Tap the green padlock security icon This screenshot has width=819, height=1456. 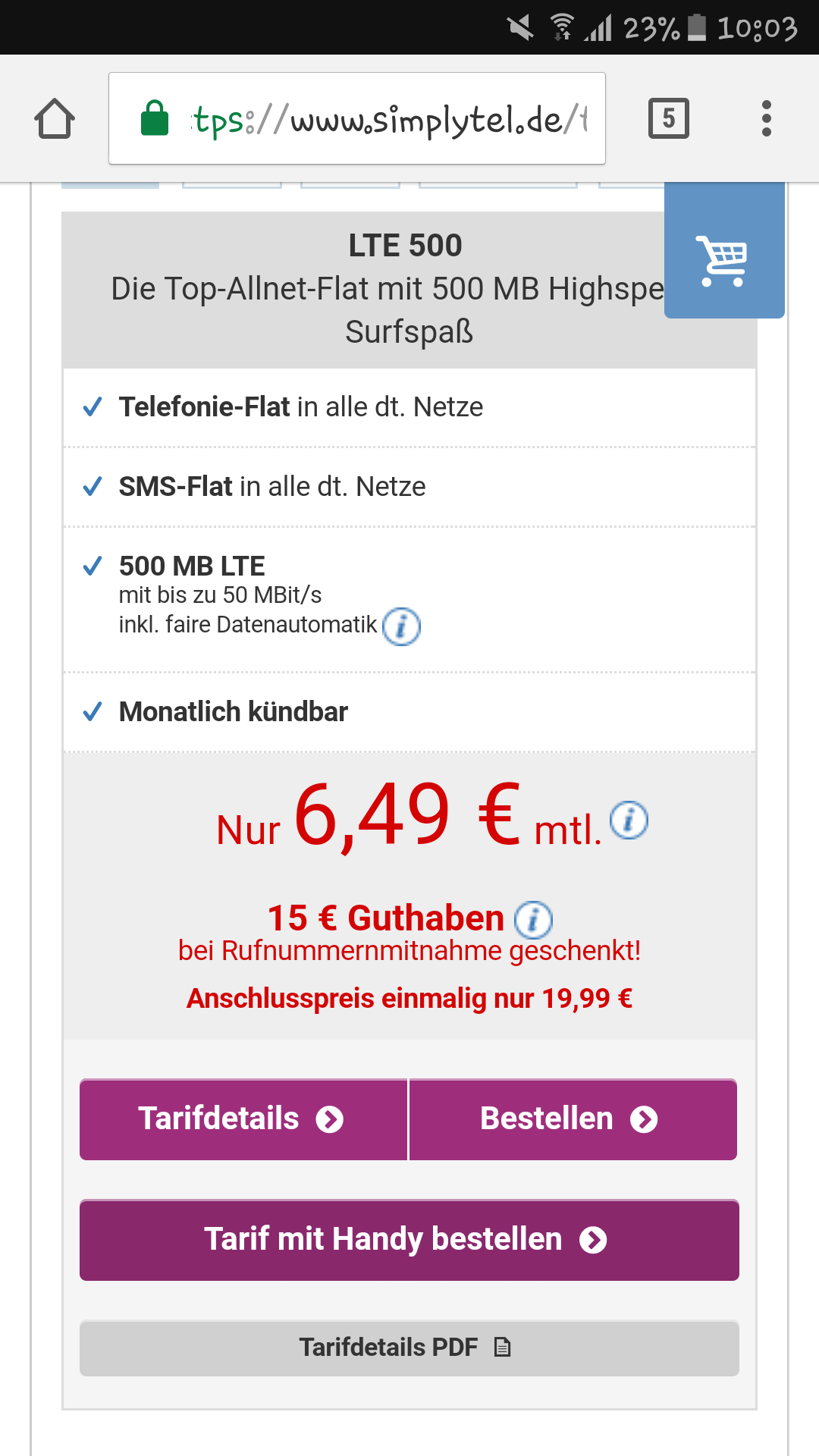pyautogui.click(x=155, y=118)
